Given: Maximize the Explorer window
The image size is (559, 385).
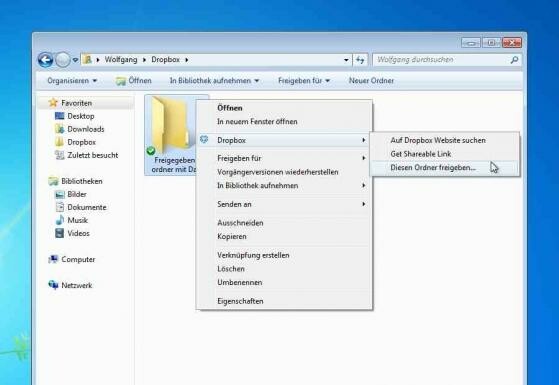Looking at the screenshot, I should (491, 43).
